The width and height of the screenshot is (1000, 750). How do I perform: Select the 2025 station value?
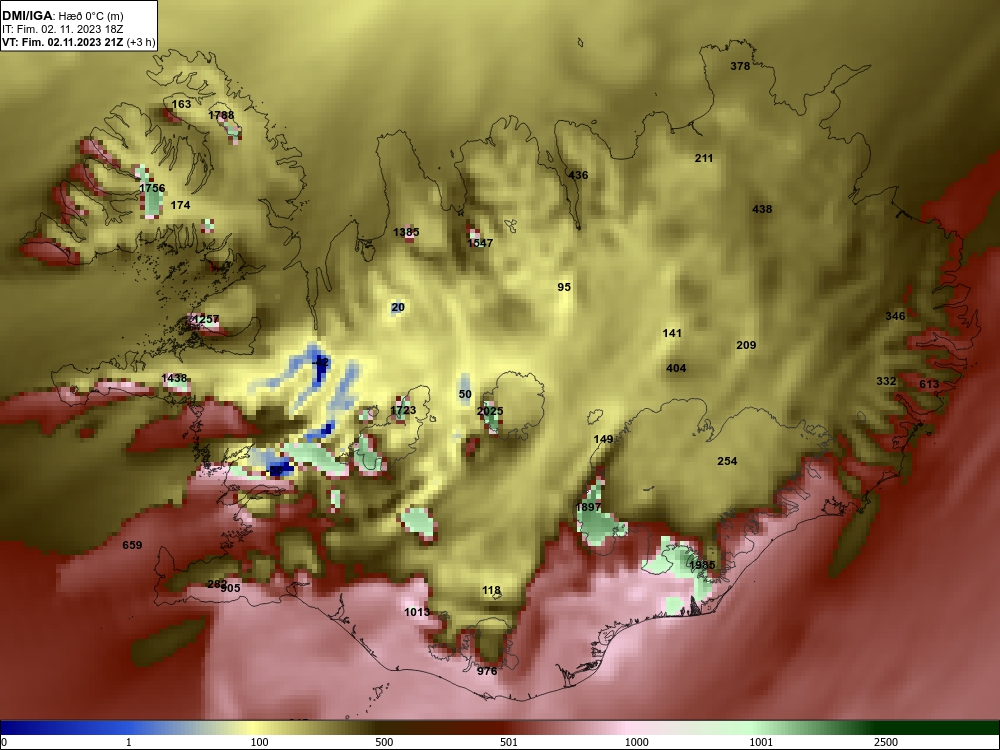click(490, 411)
